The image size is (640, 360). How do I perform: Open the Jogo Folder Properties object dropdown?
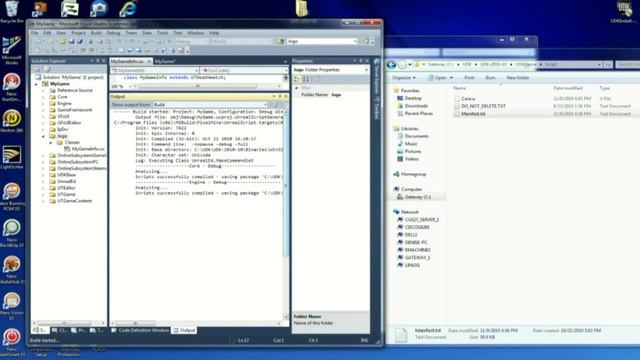331,70
